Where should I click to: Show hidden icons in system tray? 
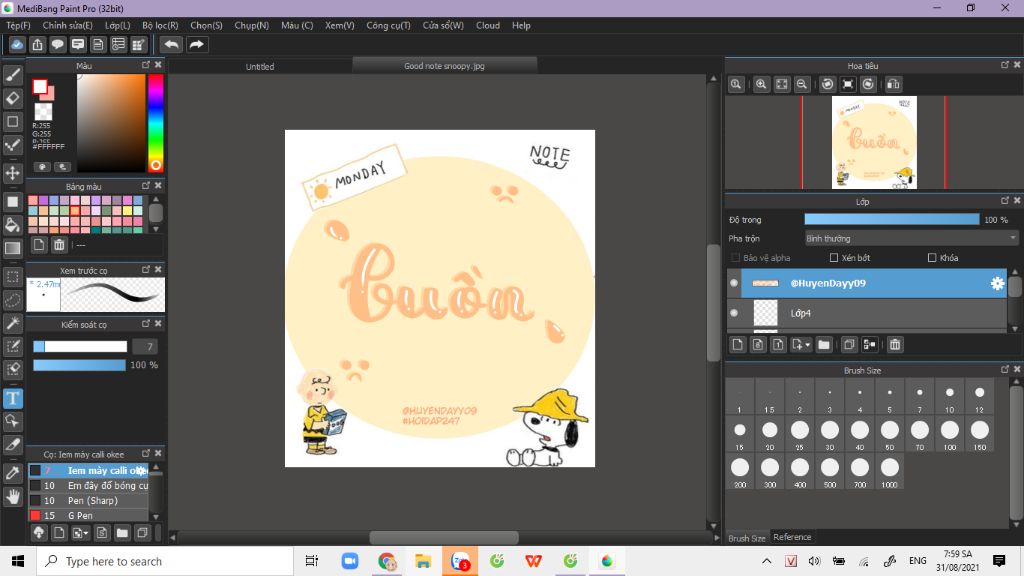[767, 561]
